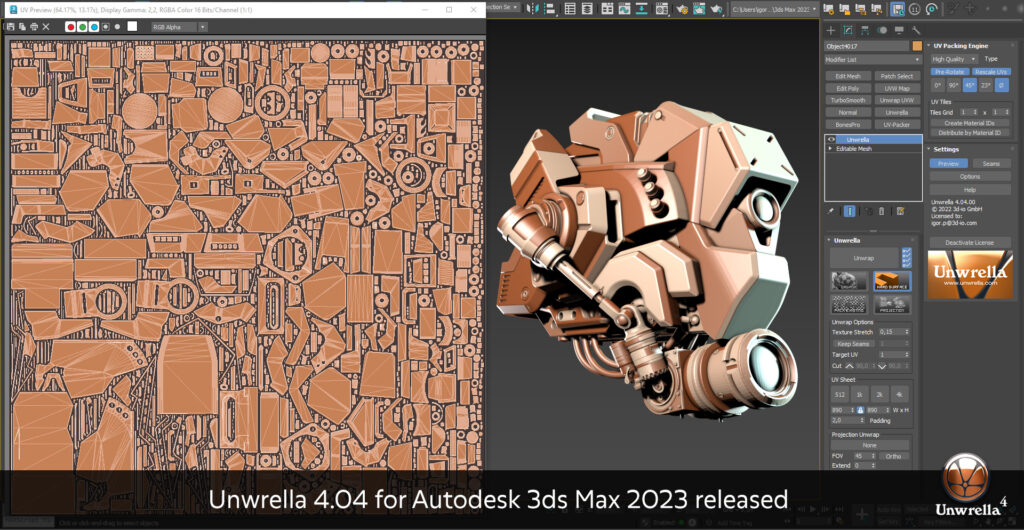Image resolution: width=1024 pixels, height=530 pixels.
Task: Click the white color swatch in UV Preview
Action: [133, 27]
